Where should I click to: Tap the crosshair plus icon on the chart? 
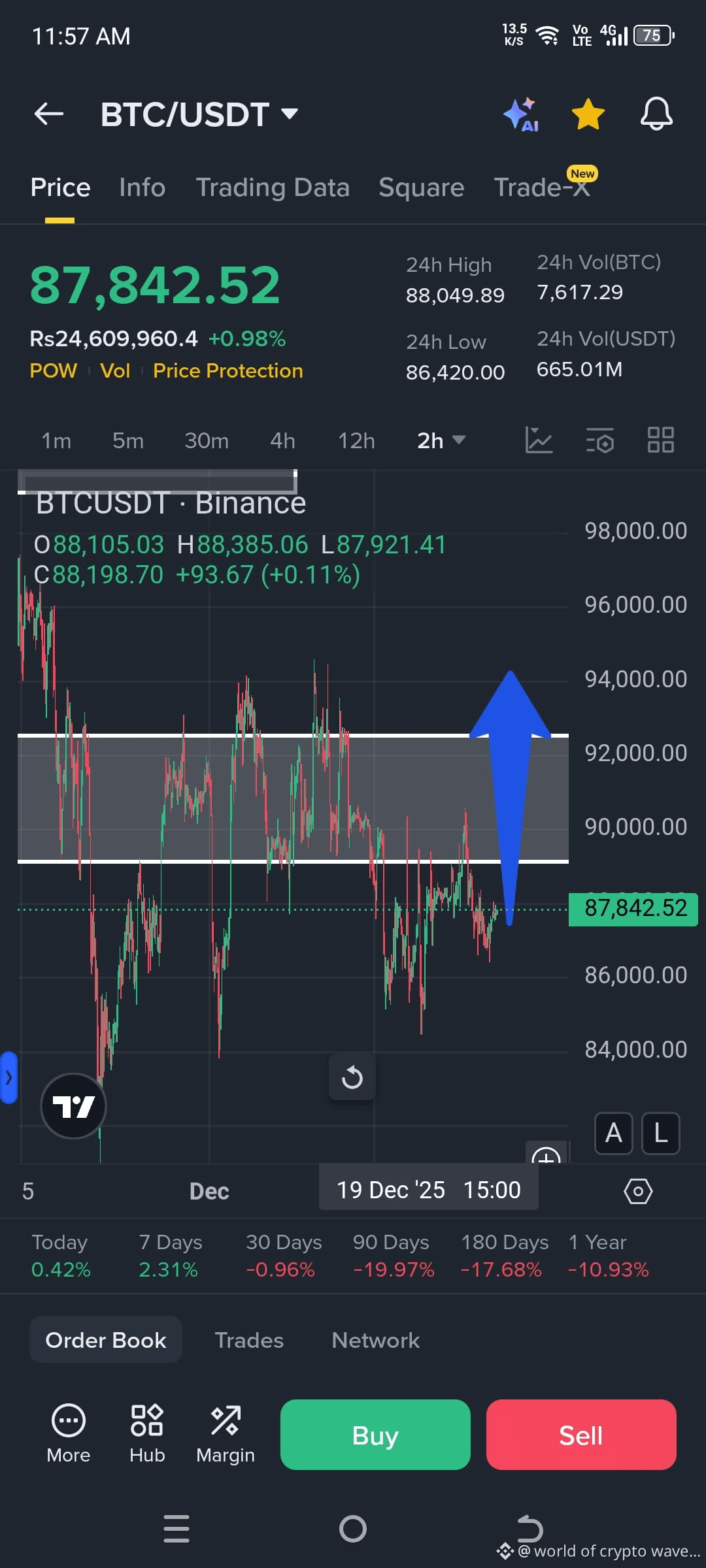point(546,1153)
